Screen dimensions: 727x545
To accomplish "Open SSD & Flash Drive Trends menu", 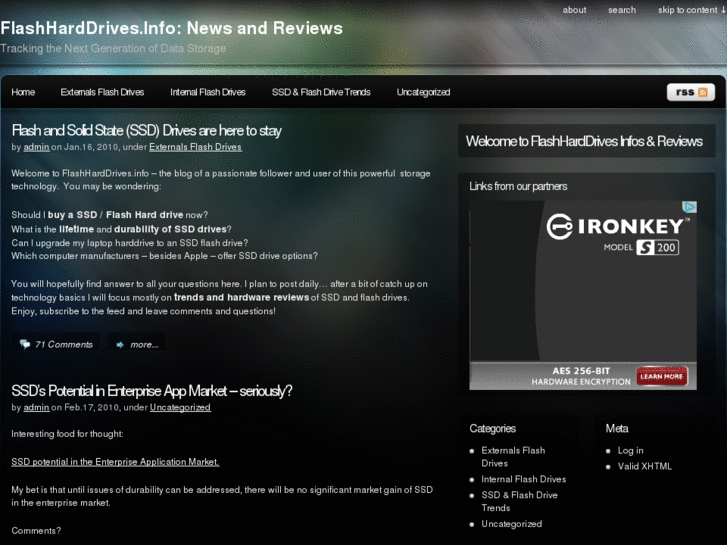I will click(x=321, y=92).
